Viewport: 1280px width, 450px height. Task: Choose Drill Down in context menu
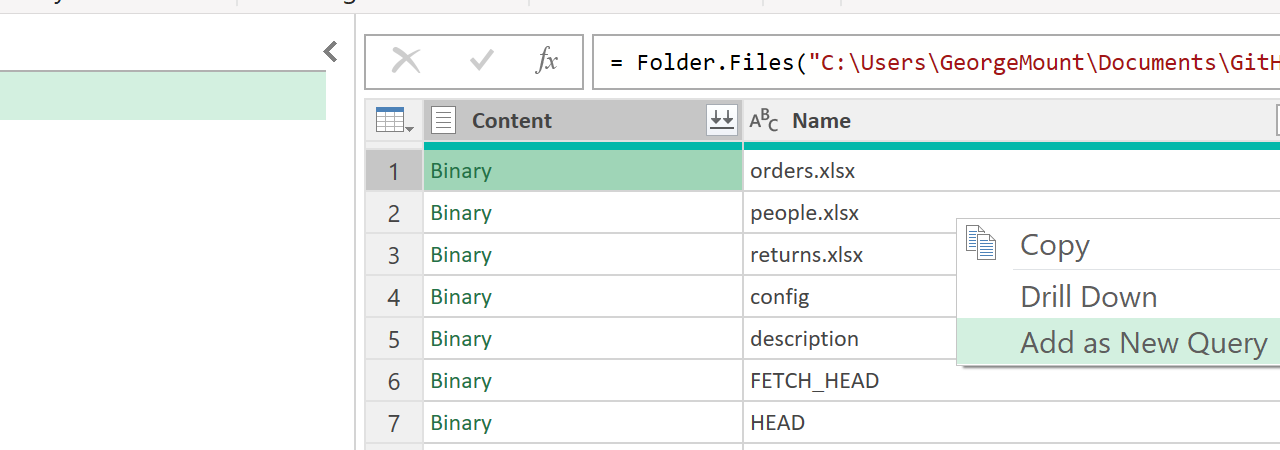pos(1088,297)
